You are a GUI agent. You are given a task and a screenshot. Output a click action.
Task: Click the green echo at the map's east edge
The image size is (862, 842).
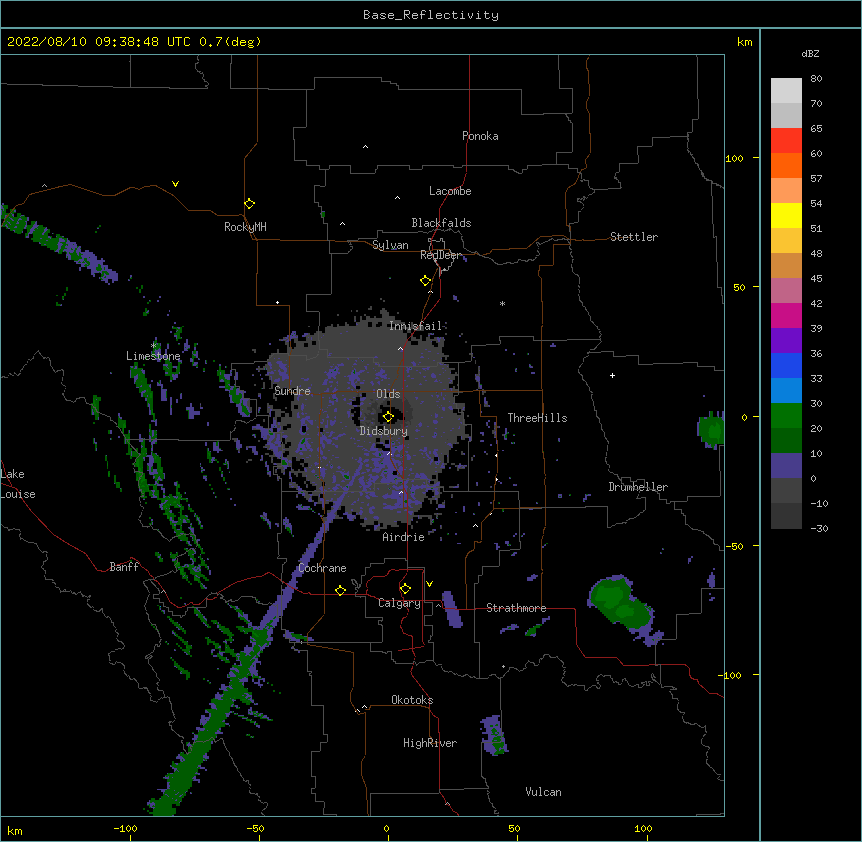point(711,429)
